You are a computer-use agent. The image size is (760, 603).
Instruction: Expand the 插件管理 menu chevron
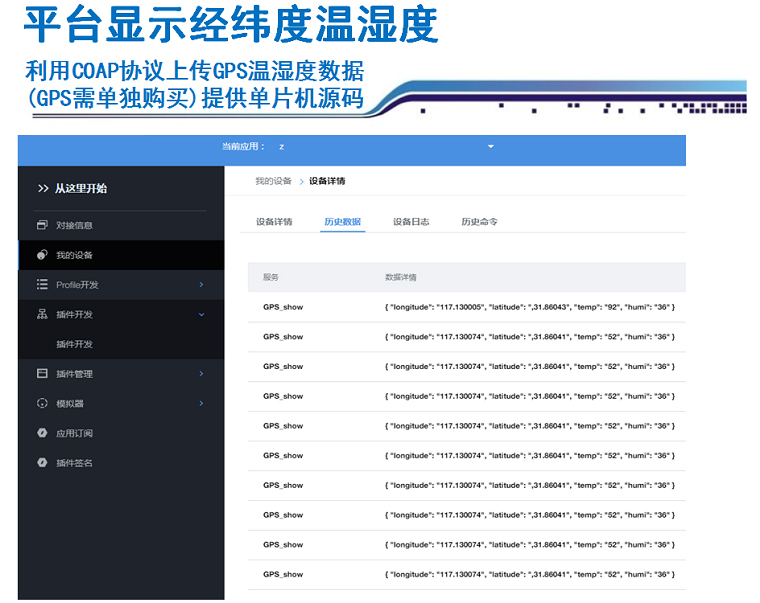coord(201,374)
